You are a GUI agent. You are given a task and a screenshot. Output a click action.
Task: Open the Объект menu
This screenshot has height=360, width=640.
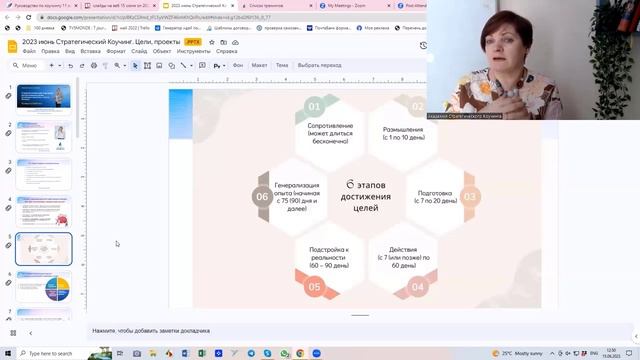coord(162,51)
